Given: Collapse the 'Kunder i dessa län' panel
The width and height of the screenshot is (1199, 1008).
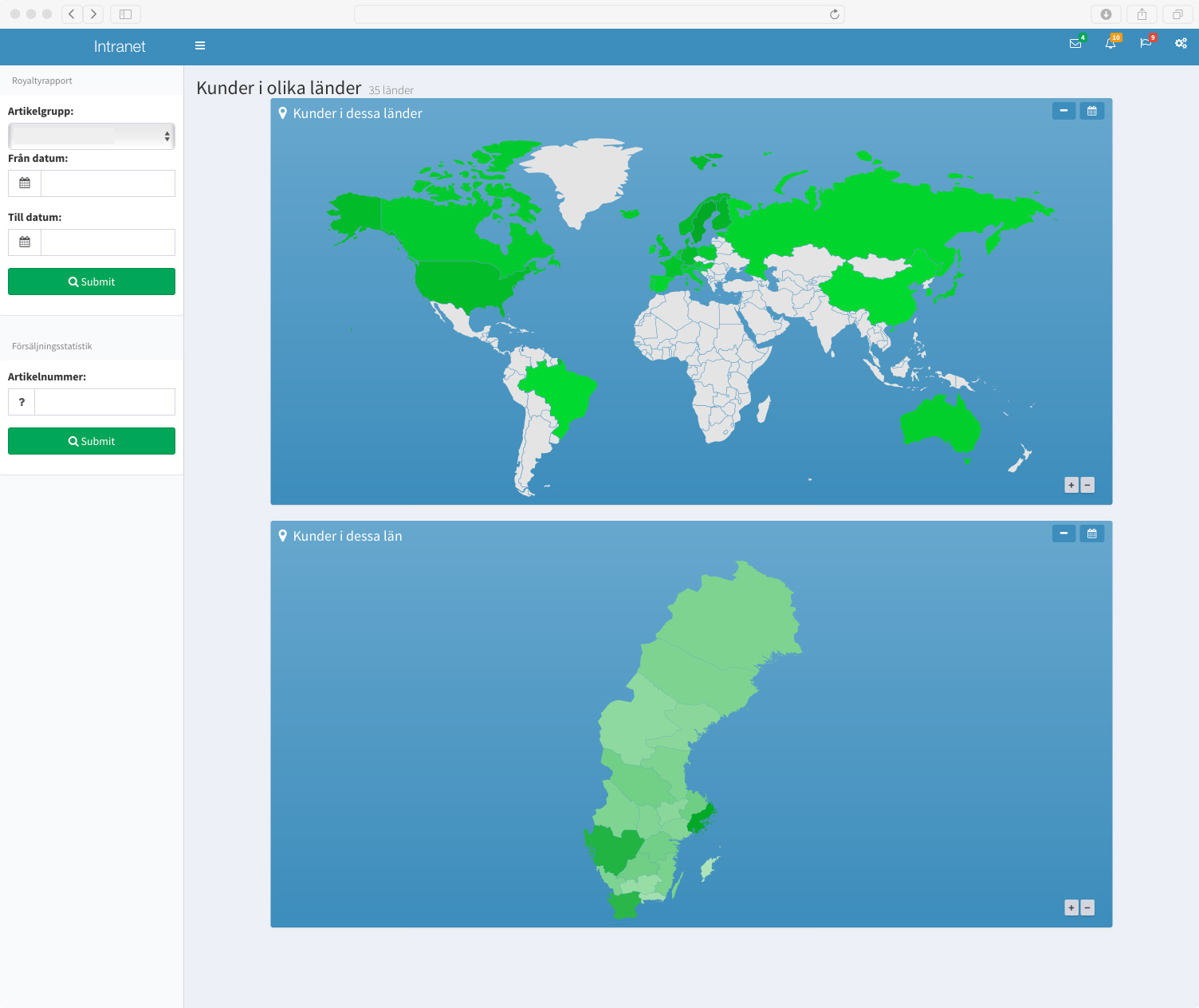Looking at the screenshot, I should [1063, 534].
